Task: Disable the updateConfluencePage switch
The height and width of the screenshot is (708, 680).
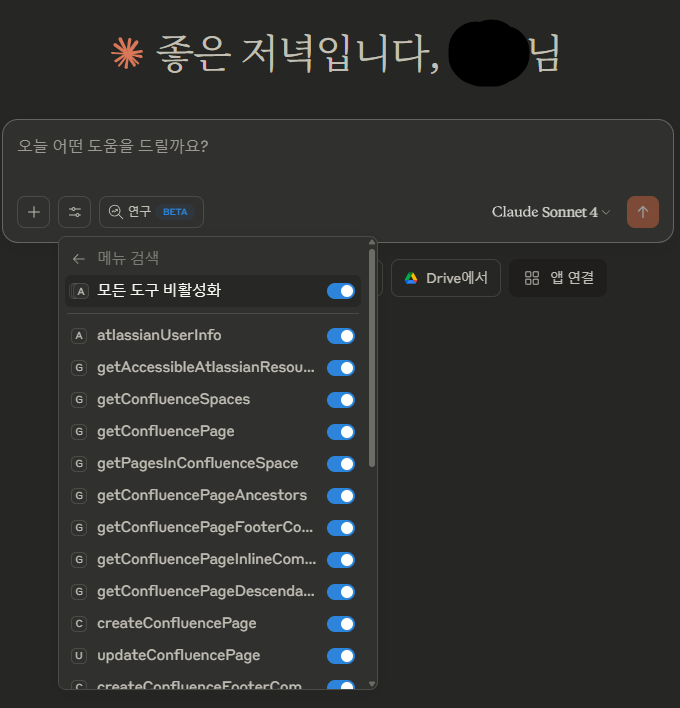Action: [x=341, y=656]
